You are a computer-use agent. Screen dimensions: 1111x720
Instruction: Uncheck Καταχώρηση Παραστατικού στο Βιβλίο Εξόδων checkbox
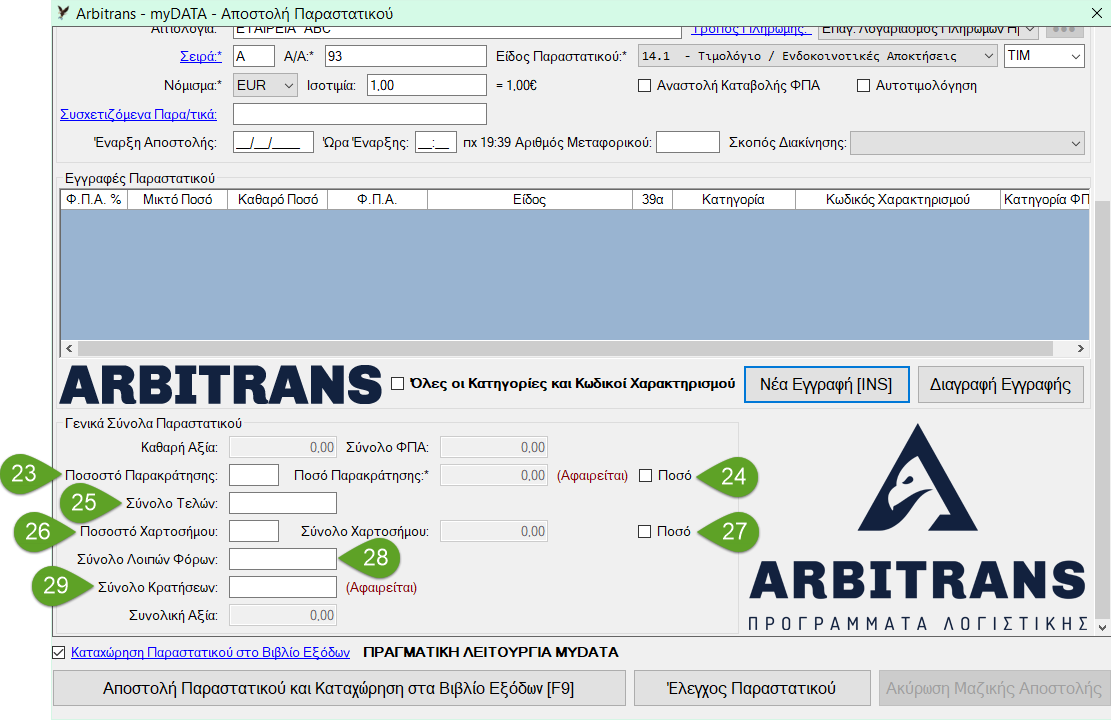click(x=59, y=653)
